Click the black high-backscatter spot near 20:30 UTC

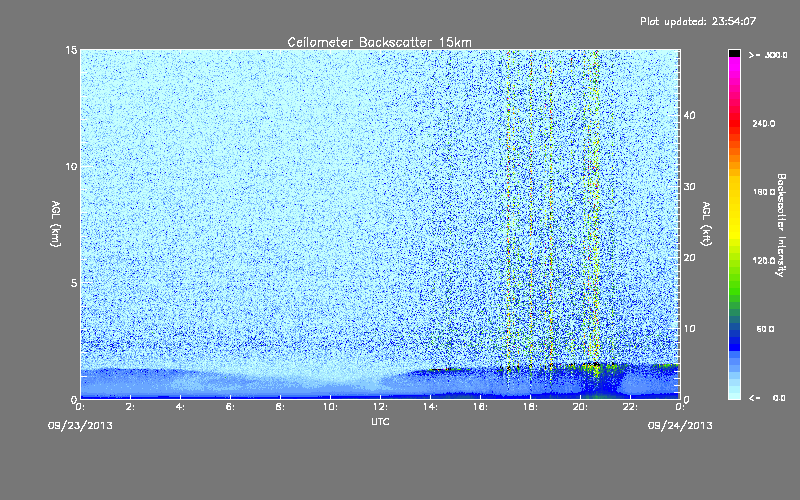595,364
